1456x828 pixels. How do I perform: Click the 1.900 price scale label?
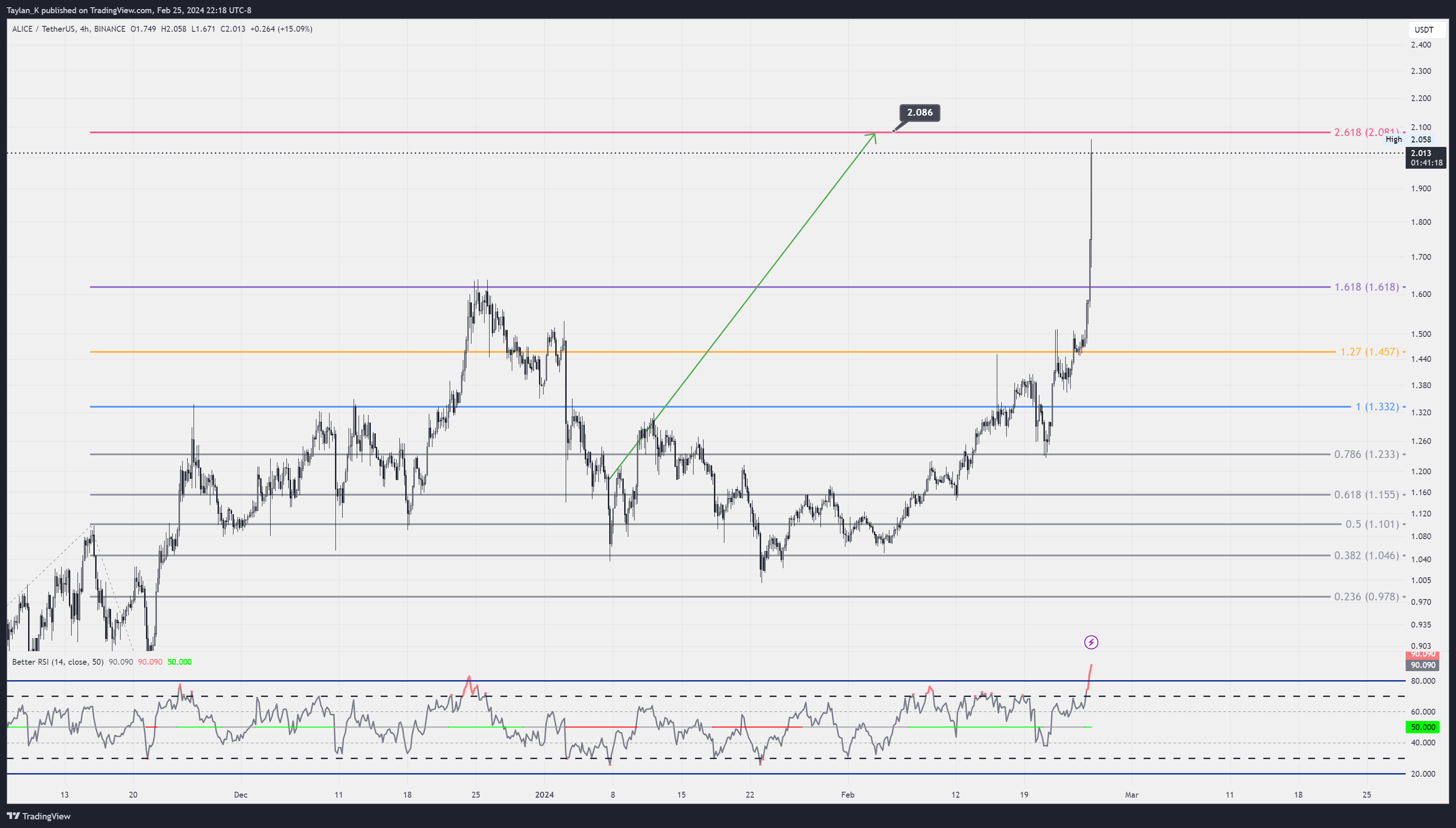click(x=1421, y=188)
